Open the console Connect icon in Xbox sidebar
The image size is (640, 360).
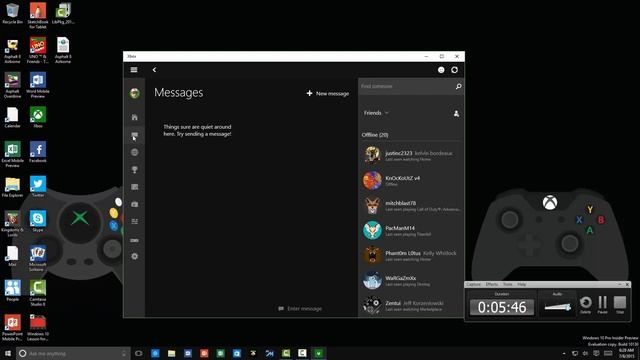[x=135, y=240]
